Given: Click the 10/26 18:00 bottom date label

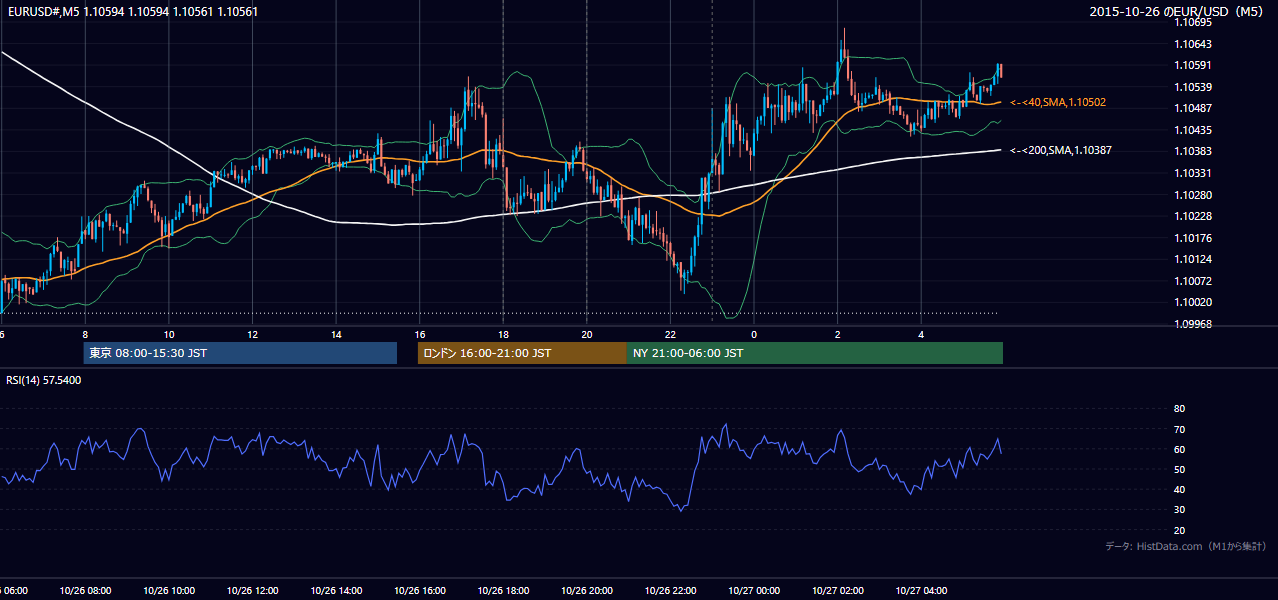Looking at the screenshot, I should 503,590.
